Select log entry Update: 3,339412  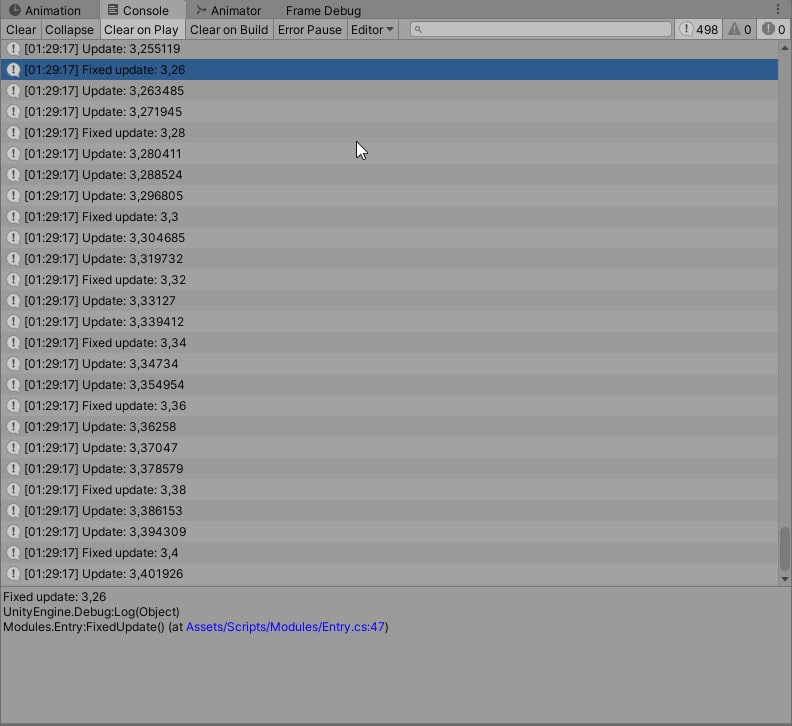point(389,322)
